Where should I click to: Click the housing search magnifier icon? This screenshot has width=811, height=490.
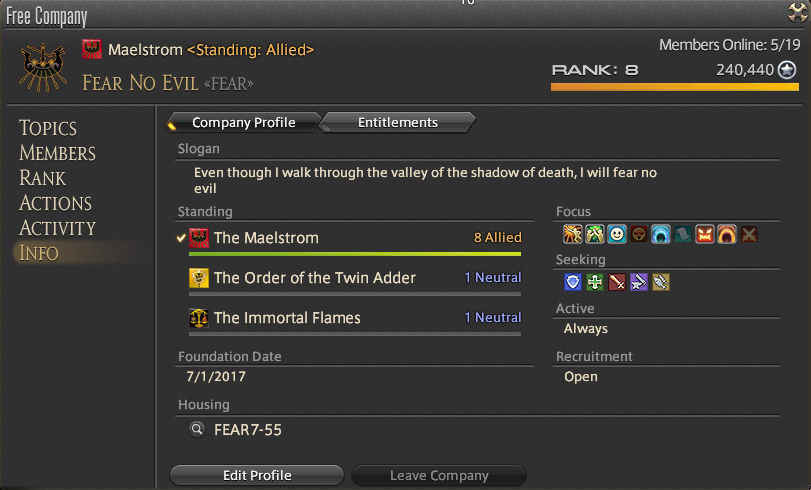[x=197, y=429]
